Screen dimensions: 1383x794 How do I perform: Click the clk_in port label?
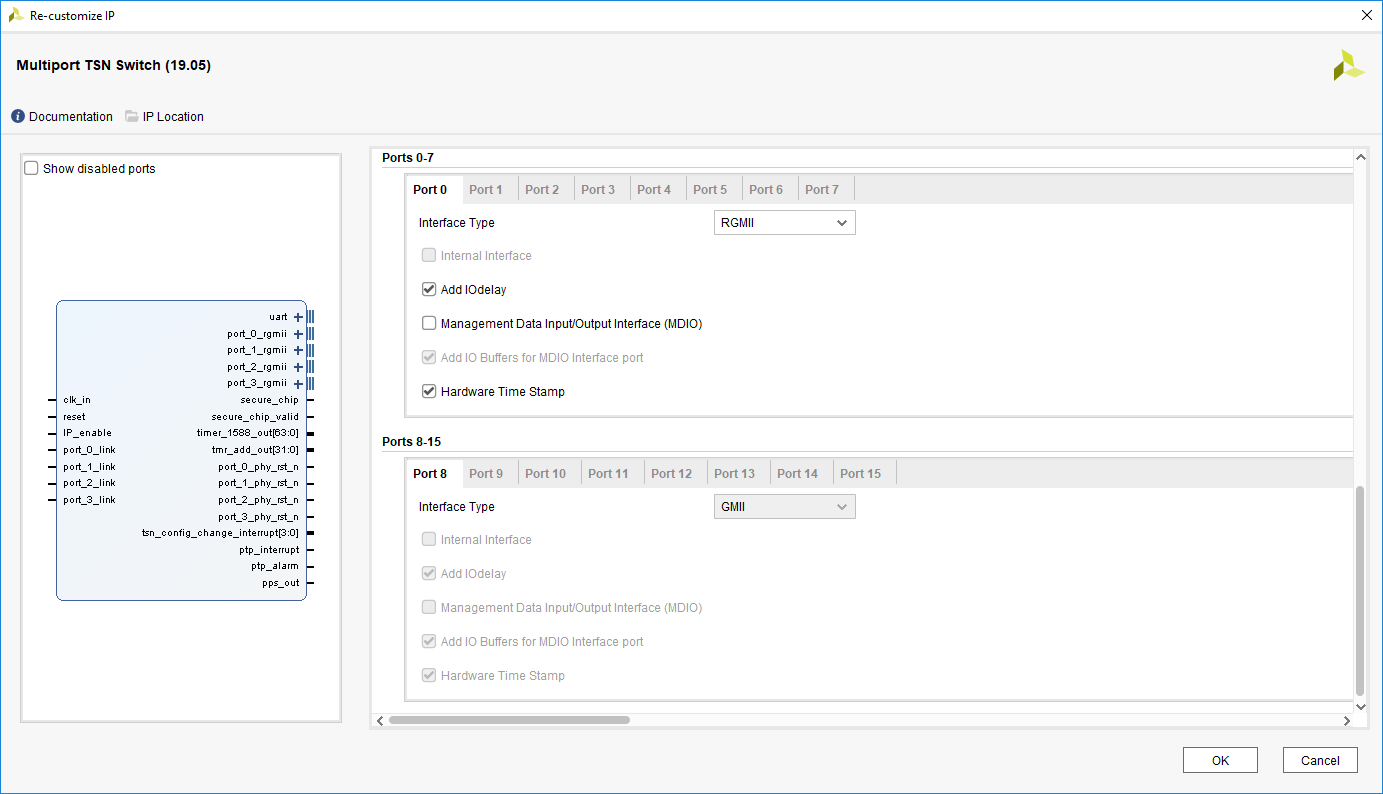(77, 400)
